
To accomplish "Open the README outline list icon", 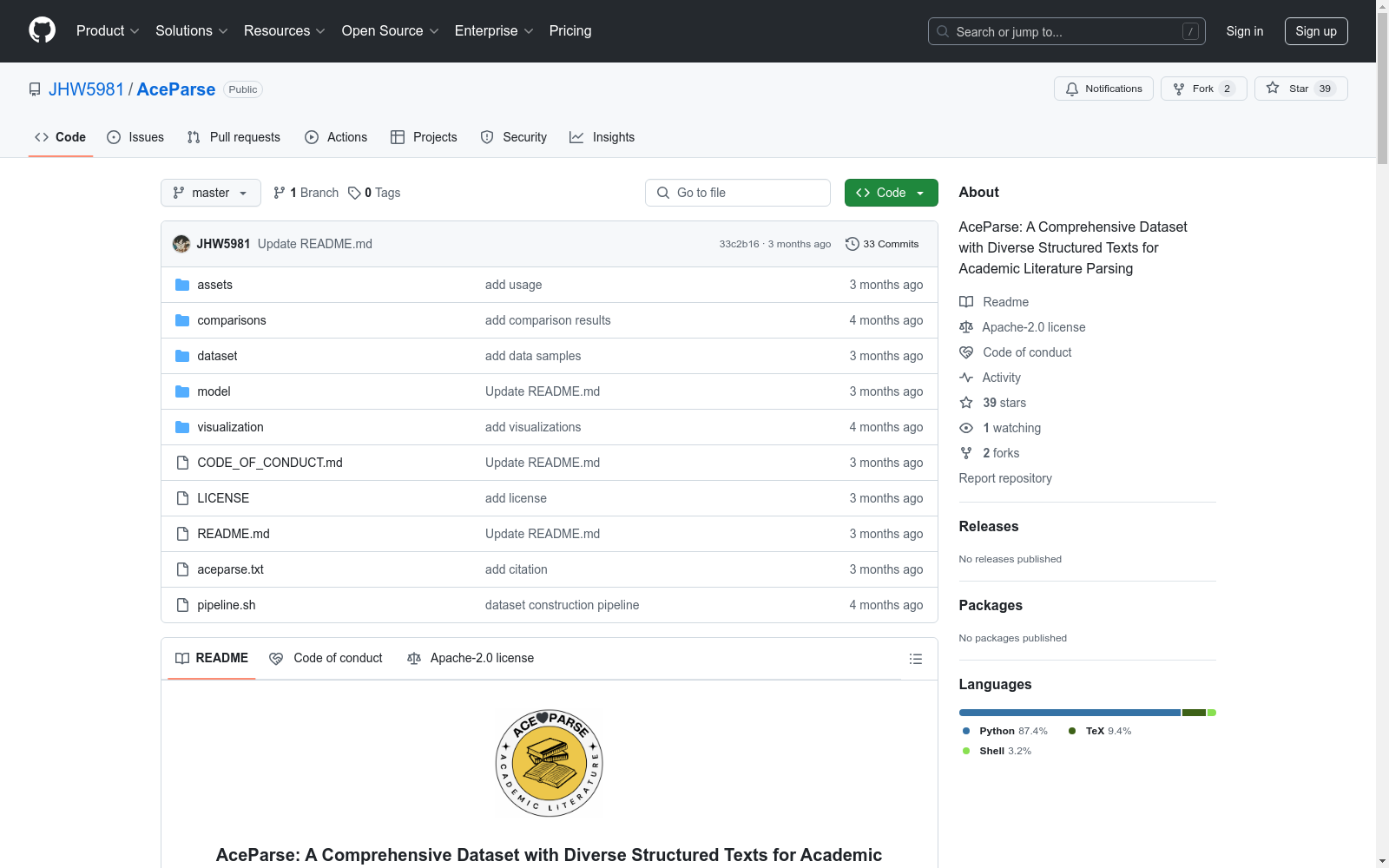I will (915, 659).
